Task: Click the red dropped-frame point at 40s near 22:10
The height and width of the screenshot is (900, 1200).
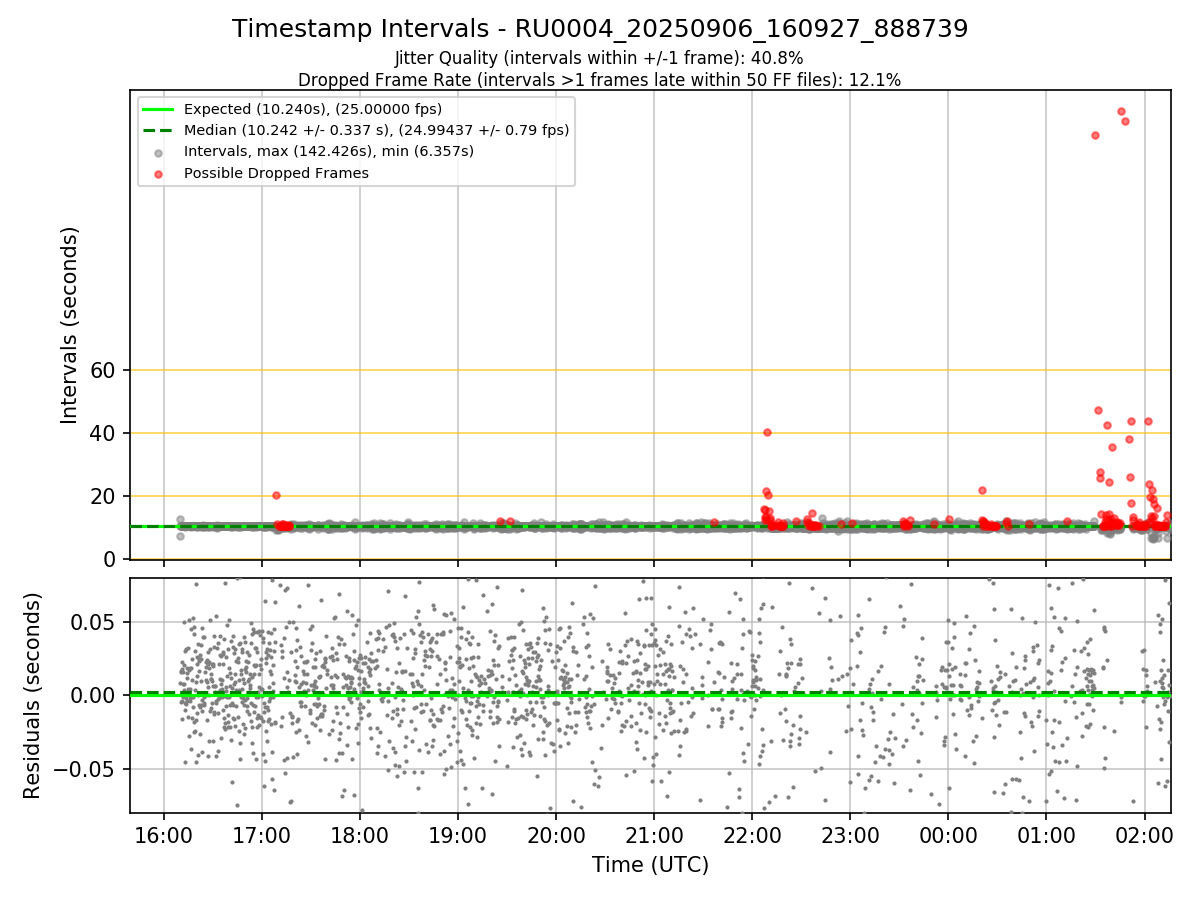Action: (767, 432)
